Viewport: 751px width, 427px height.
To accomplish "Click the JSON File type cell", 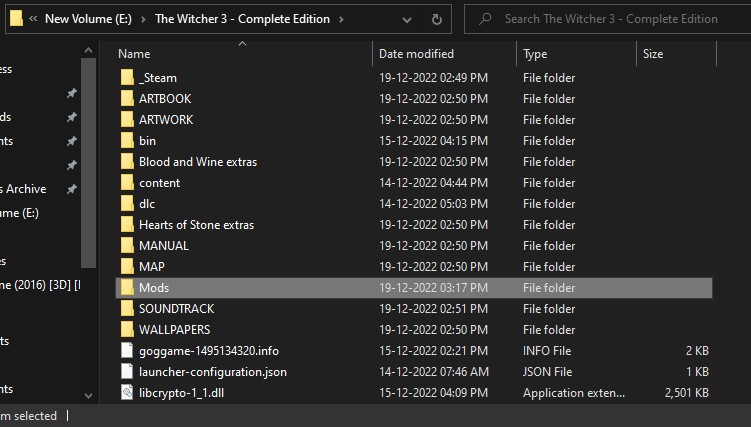I will point(547,372).
